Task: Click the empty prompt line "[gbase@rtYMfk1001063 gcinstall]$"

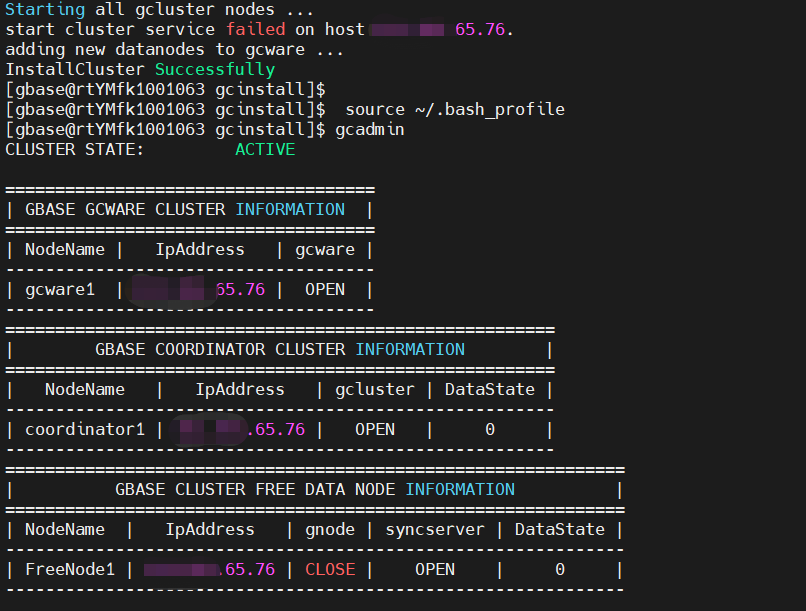Action: (165, 89)
